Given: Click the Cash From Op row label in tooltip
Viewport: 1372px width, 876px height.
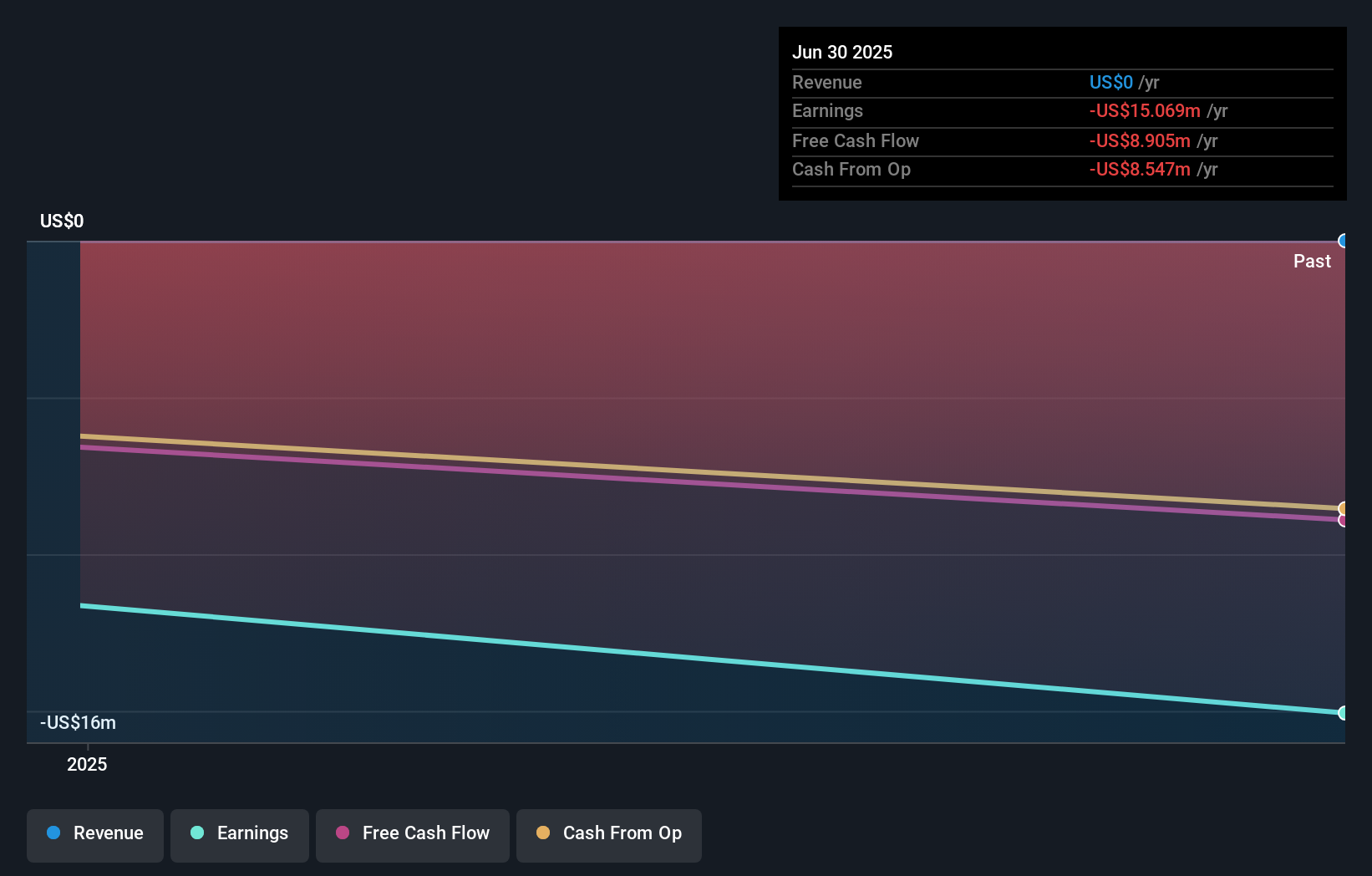Looking at the screenshot, I should tap(851, 169).
